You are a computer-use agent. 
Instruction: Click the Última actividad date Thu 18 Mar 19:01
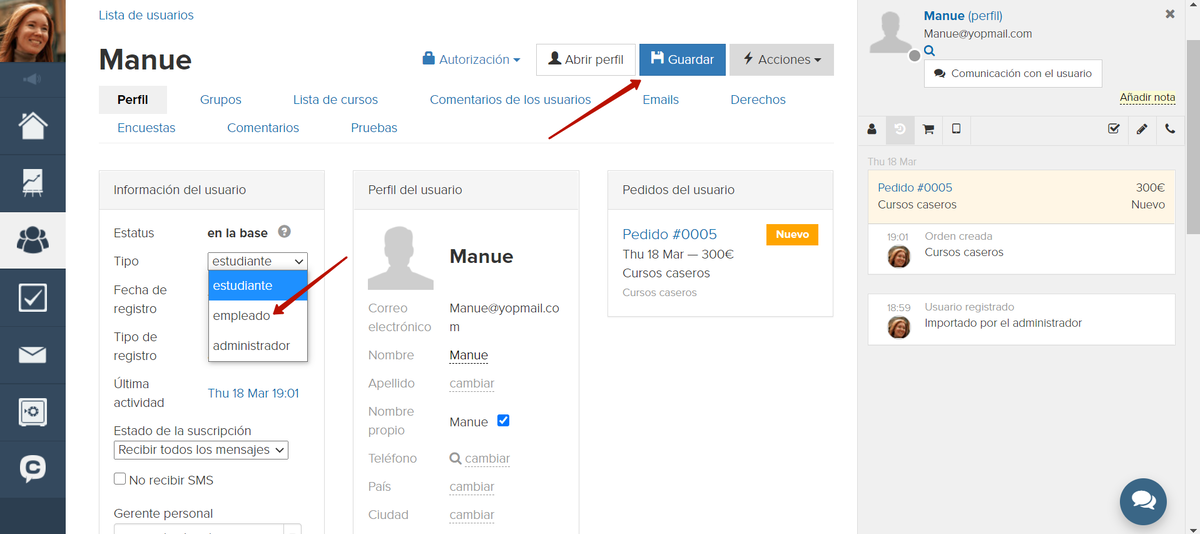[253, 393]
